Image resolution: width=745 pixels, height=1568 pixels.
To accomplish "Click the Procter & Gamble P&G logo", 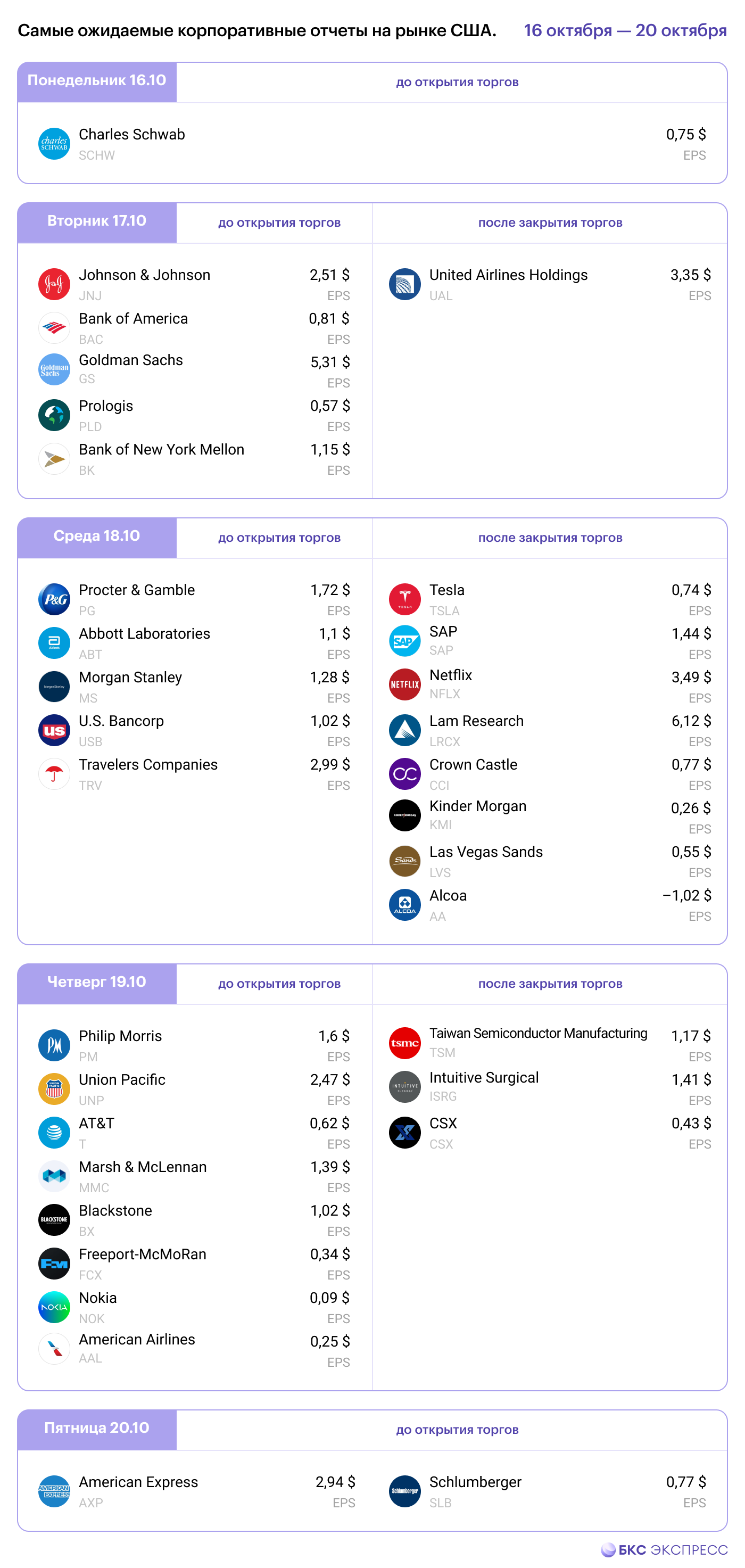I will pos(54,599).
